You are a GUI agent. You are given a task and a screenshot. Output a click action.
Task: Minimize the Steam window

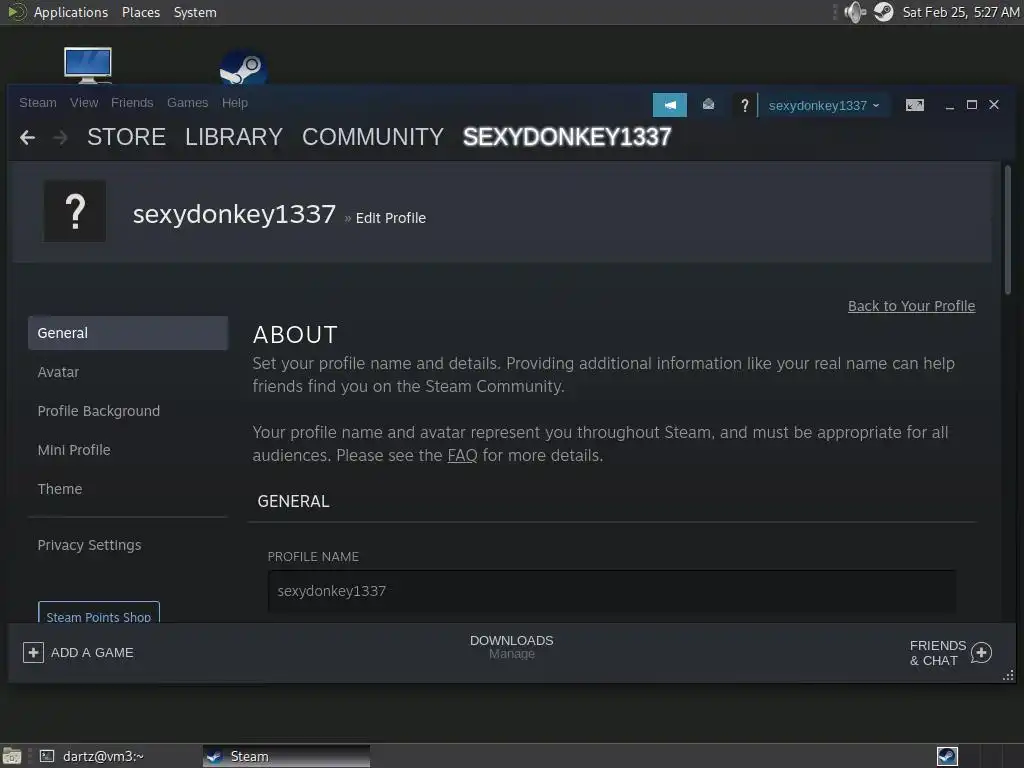pos(950,105)
